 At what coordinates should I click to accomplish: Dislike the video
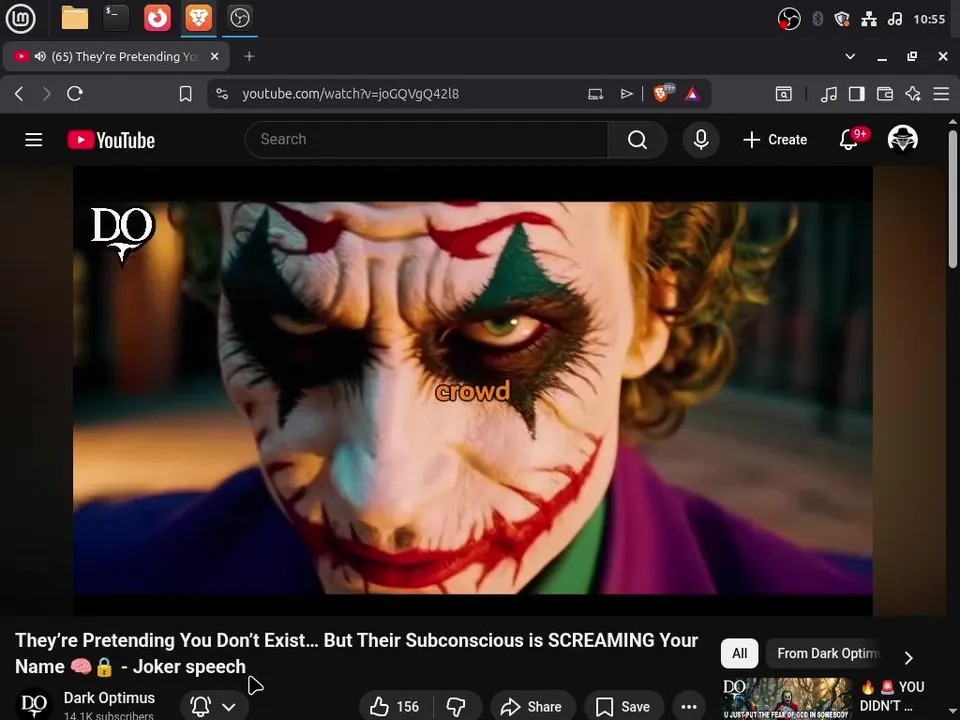point(457,707)
